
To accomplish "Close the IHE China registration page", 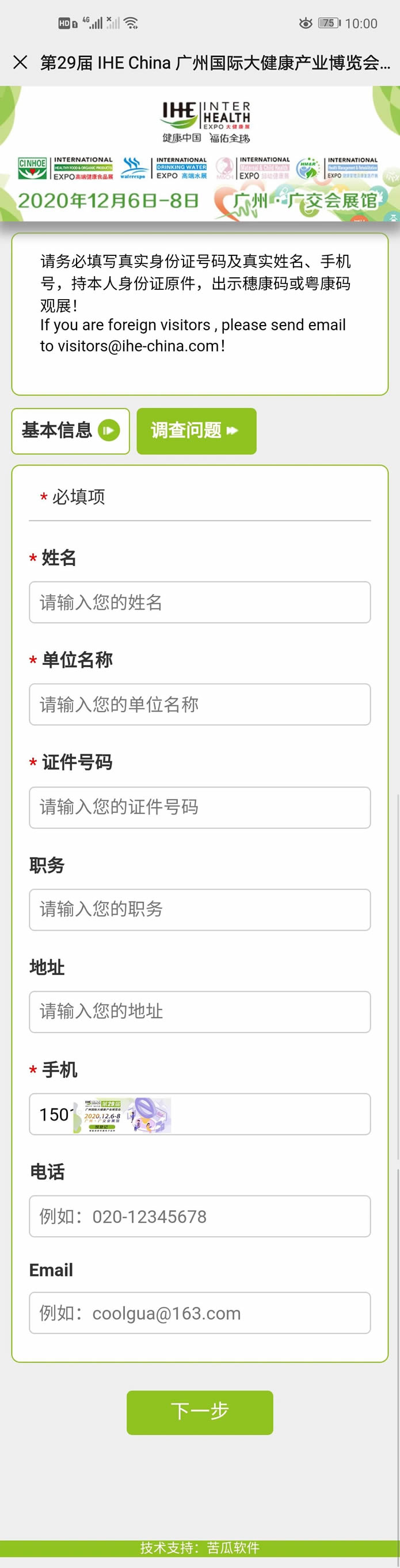I will point(20,62).
